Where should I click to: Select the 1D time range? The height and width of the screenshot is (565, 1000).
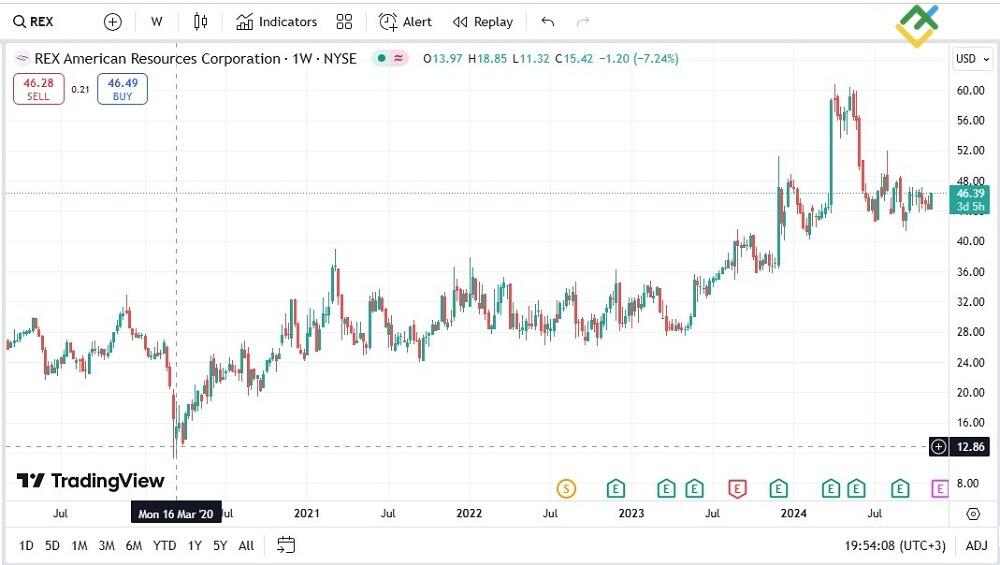coord(26,546)
